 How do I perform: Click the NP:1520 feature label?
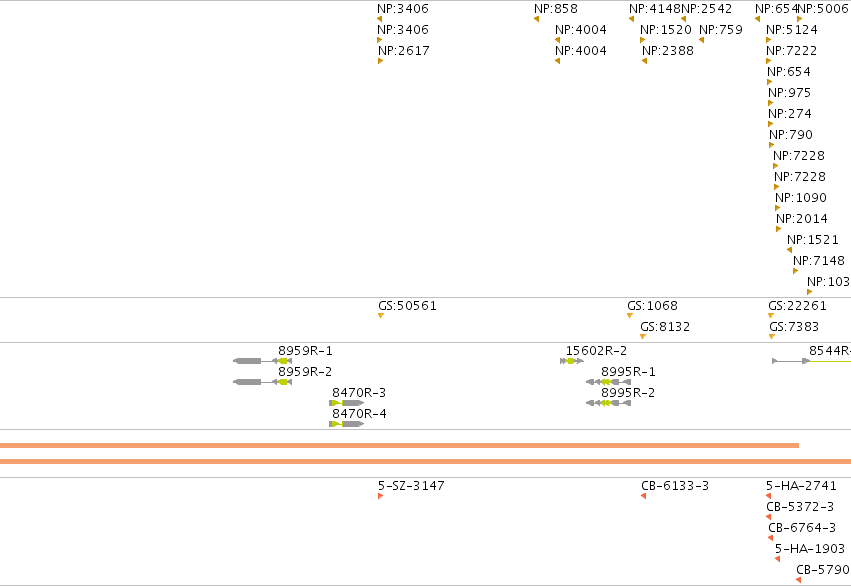[666, 30]
